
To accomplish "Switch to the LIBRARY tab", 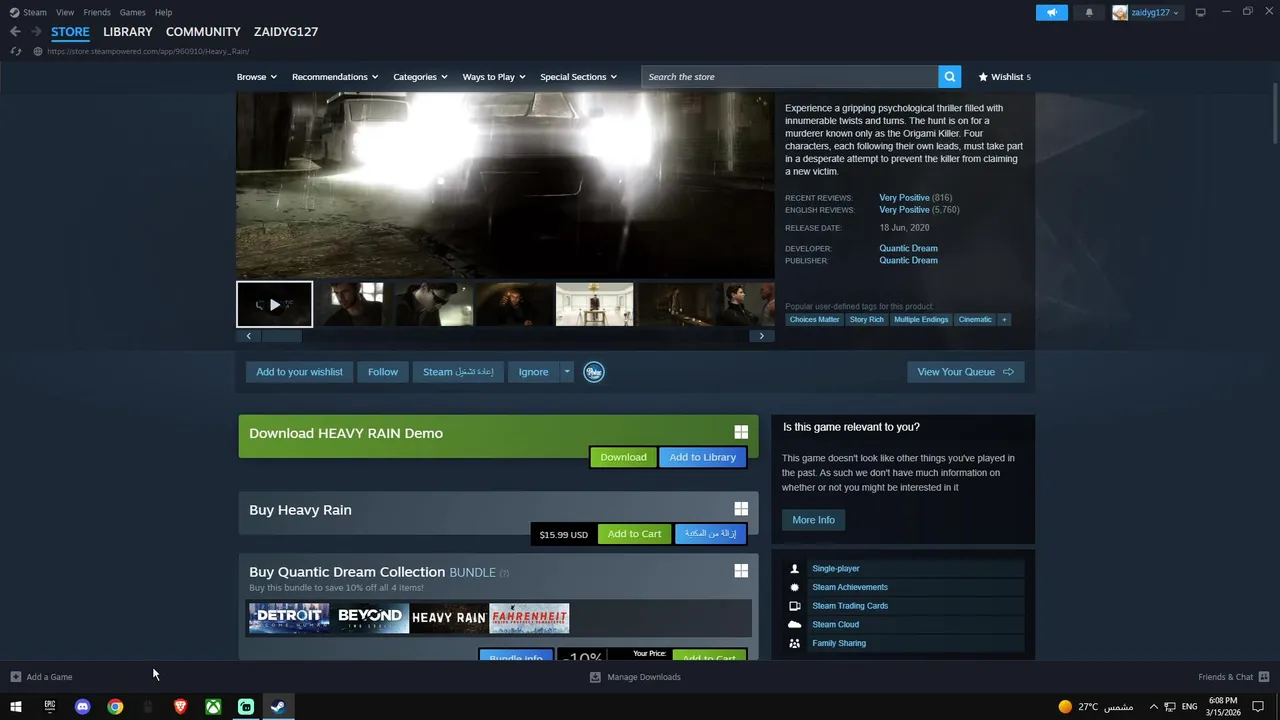I will [128, 32].
